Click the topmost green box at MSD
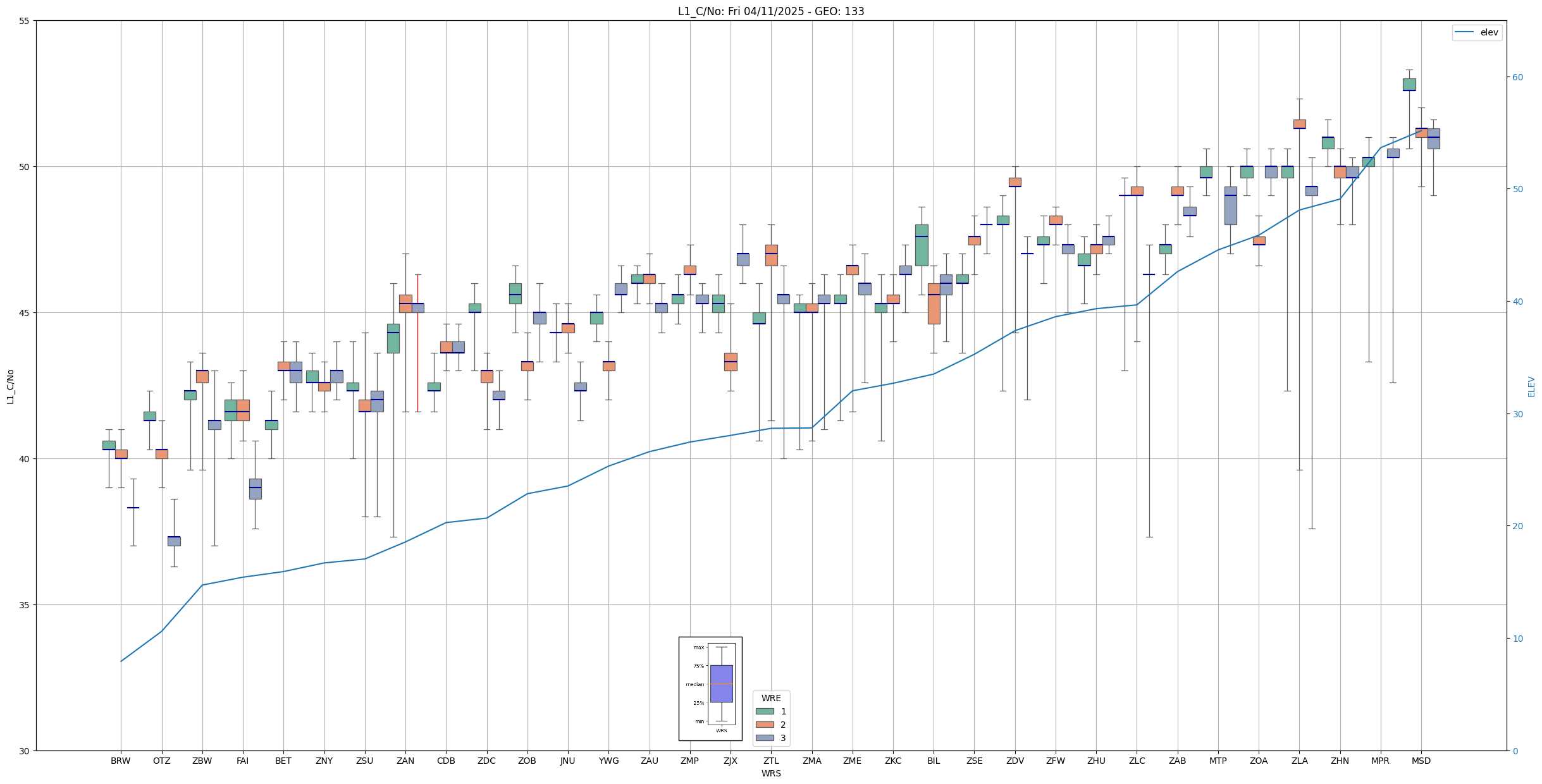 1409,84
